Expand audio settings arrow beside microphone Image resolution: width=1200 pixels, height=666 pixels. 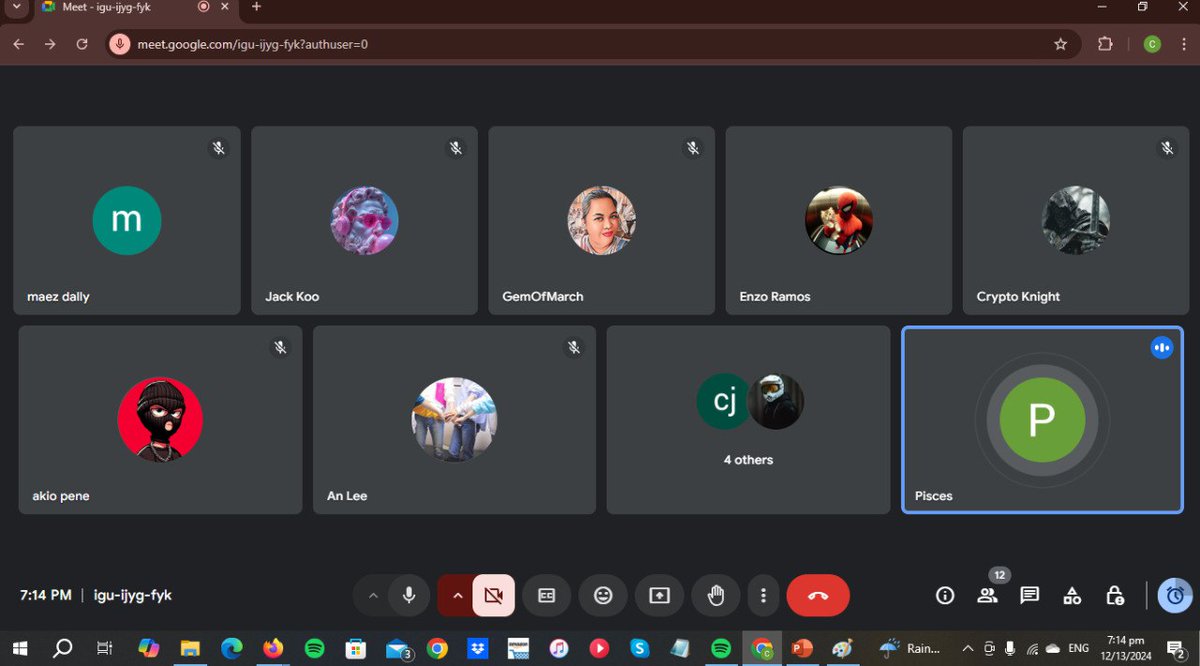(x=373, y=595)
